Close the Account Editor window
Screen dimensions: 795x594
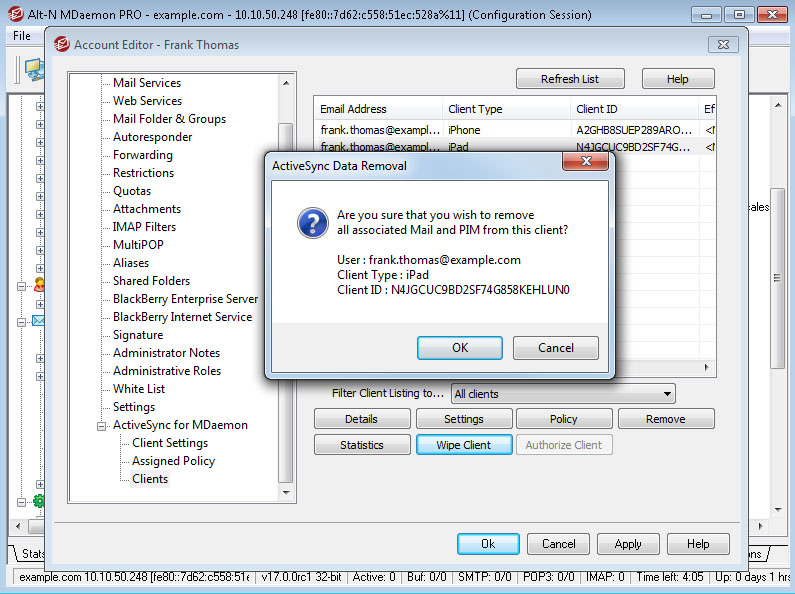point(724,45)
